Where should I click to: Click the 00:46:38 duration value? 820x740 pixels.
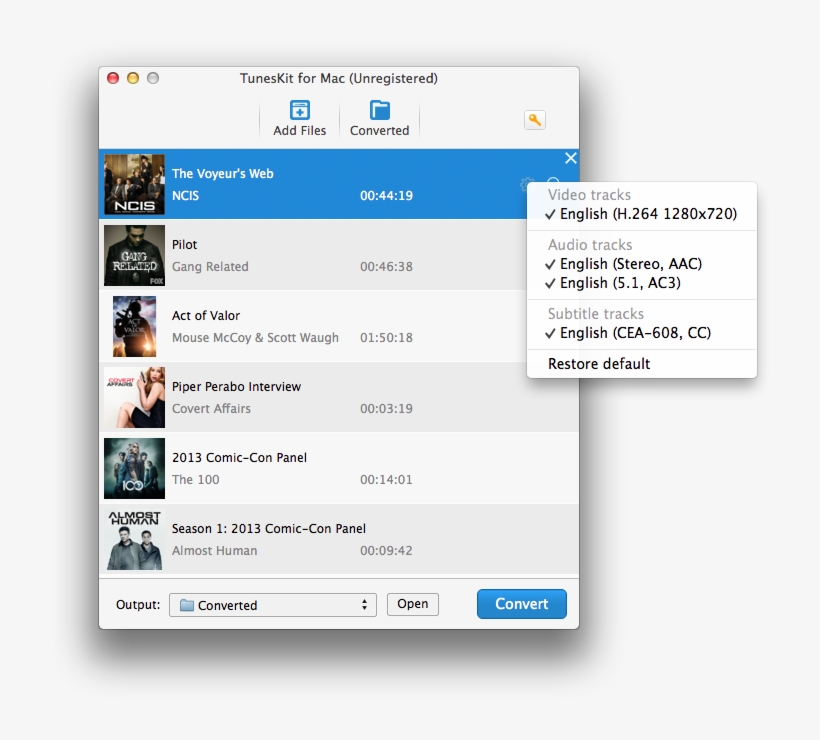click(x=386, y=267)
